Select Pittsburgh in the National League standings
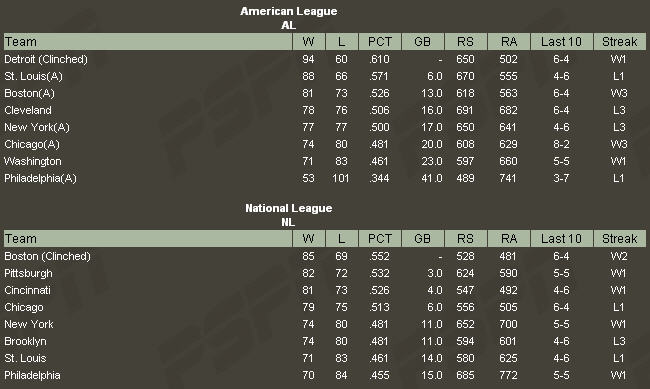650x389 pixels. (28, 273)
